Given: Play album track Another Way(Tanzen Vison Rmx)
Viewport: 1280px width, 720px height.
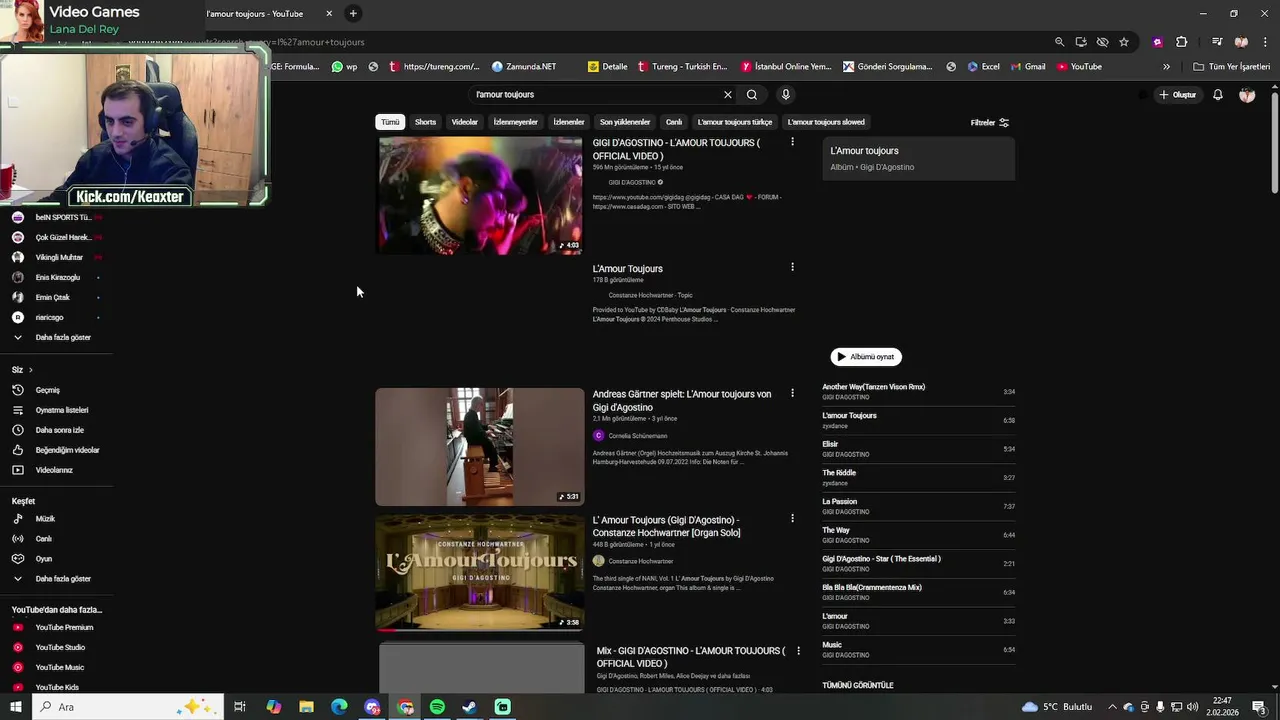Looking at the screenshot, I should point(918,392).
